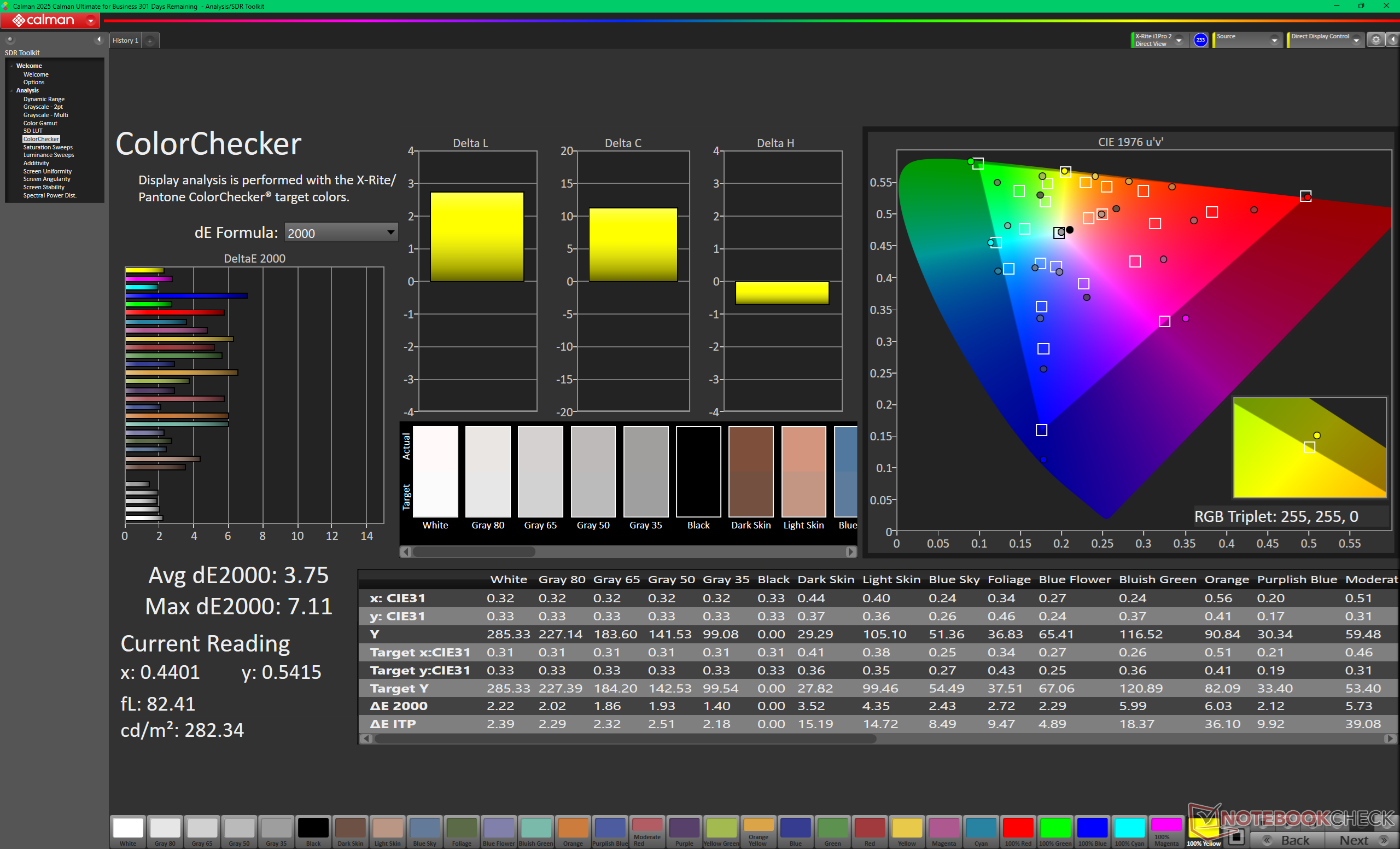Switch to the History 1 tab
The width and height of the screenshot is (1400, 849).
point(125,40)
